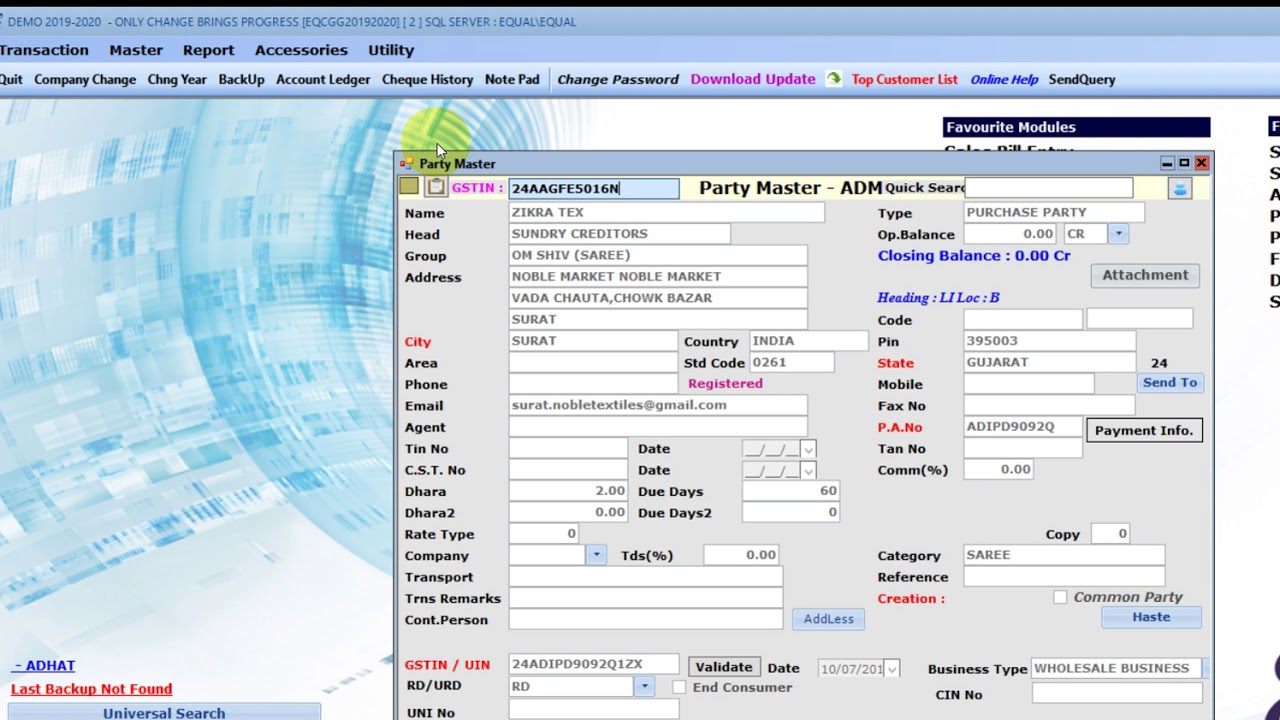Open the GSTIN validate date dropdown
Screen dimensions: 1280x720
point(891,669)
